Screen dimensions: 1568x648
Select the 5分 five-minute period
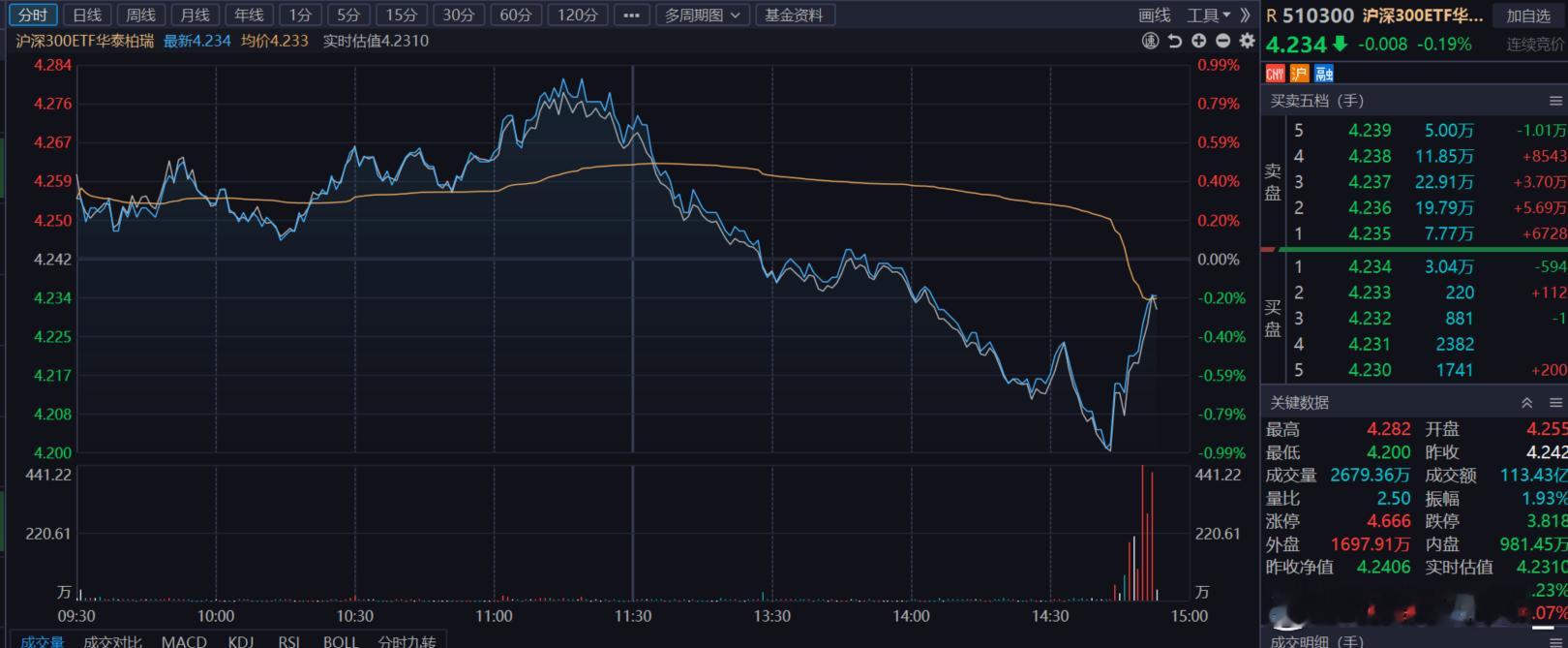click(349, 15)
